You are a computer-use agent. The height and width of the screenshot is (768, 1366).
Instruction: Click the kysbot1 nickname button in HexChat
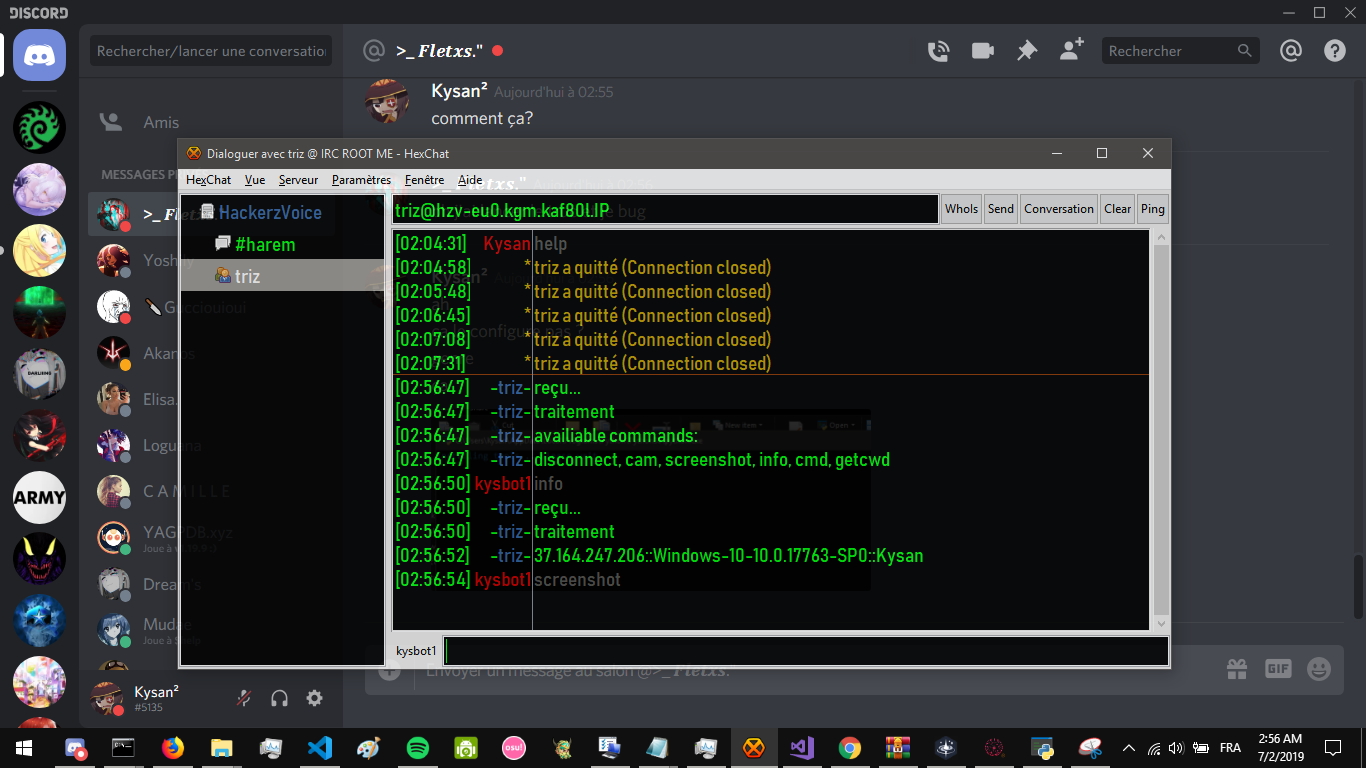click(x=416, y=651)
